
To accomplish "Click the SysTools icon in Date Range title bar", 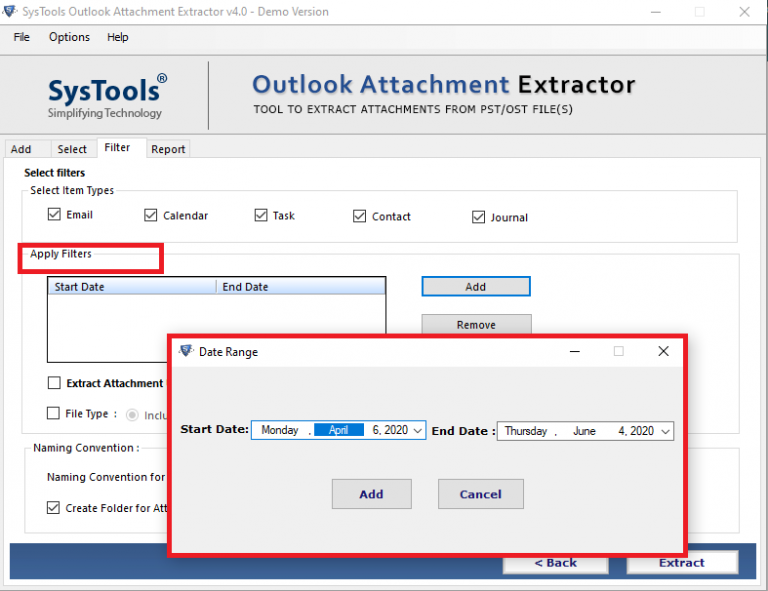I will click(184, 352).
